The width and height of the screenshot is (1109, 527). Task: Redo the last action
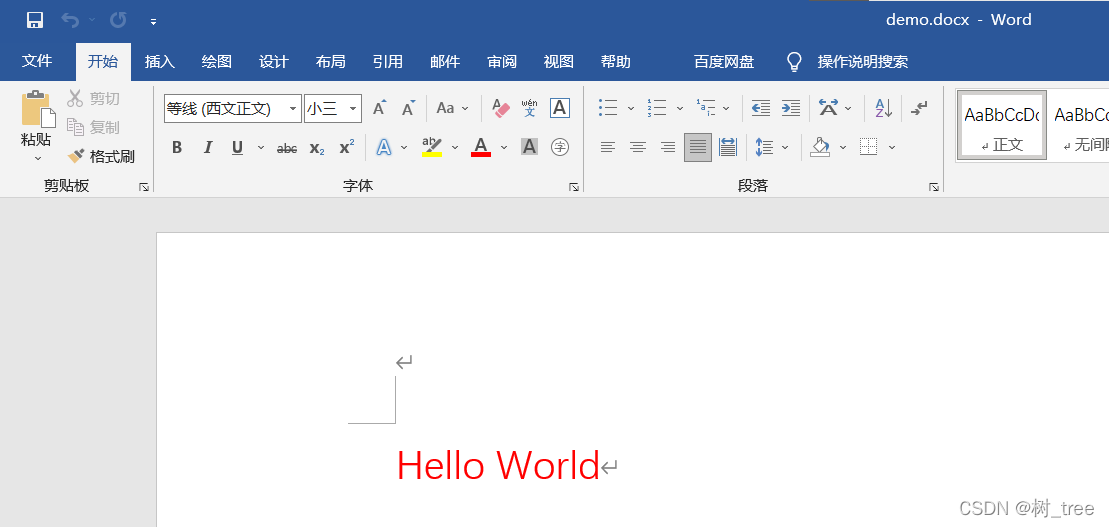coord(117,20)
